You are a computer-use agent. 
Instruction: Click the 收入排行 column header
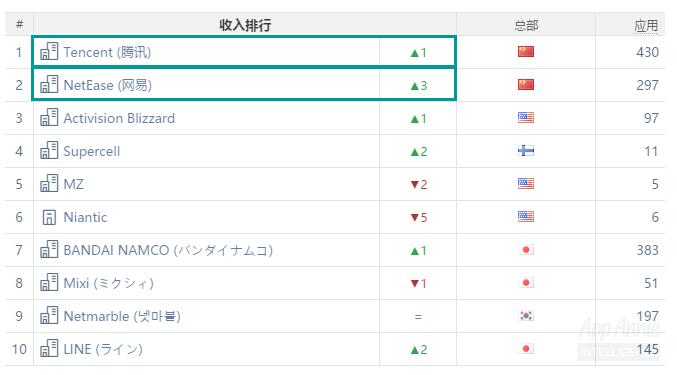pos(245,25)
